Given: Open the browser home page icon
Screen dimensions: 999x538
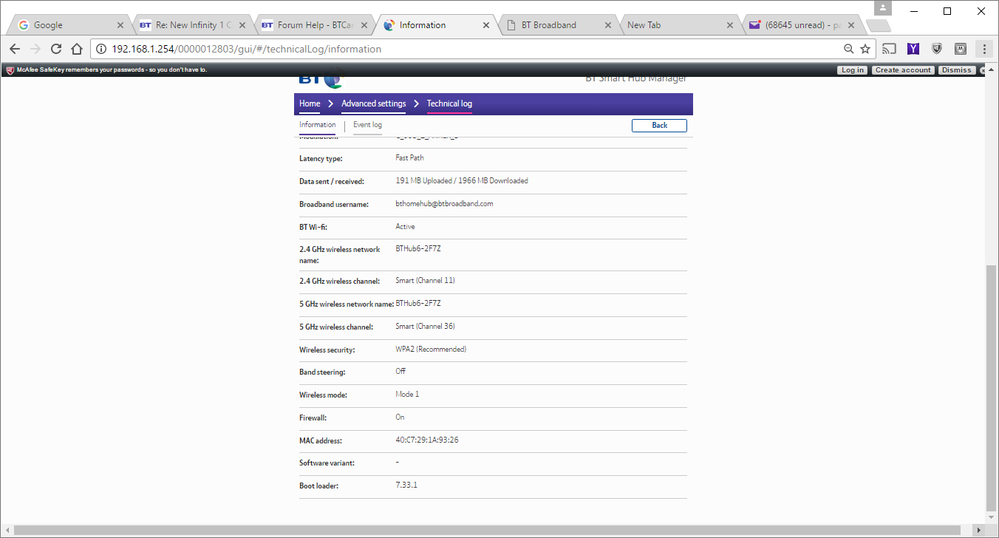Looking at the screenshot, I should pos(77,49).
